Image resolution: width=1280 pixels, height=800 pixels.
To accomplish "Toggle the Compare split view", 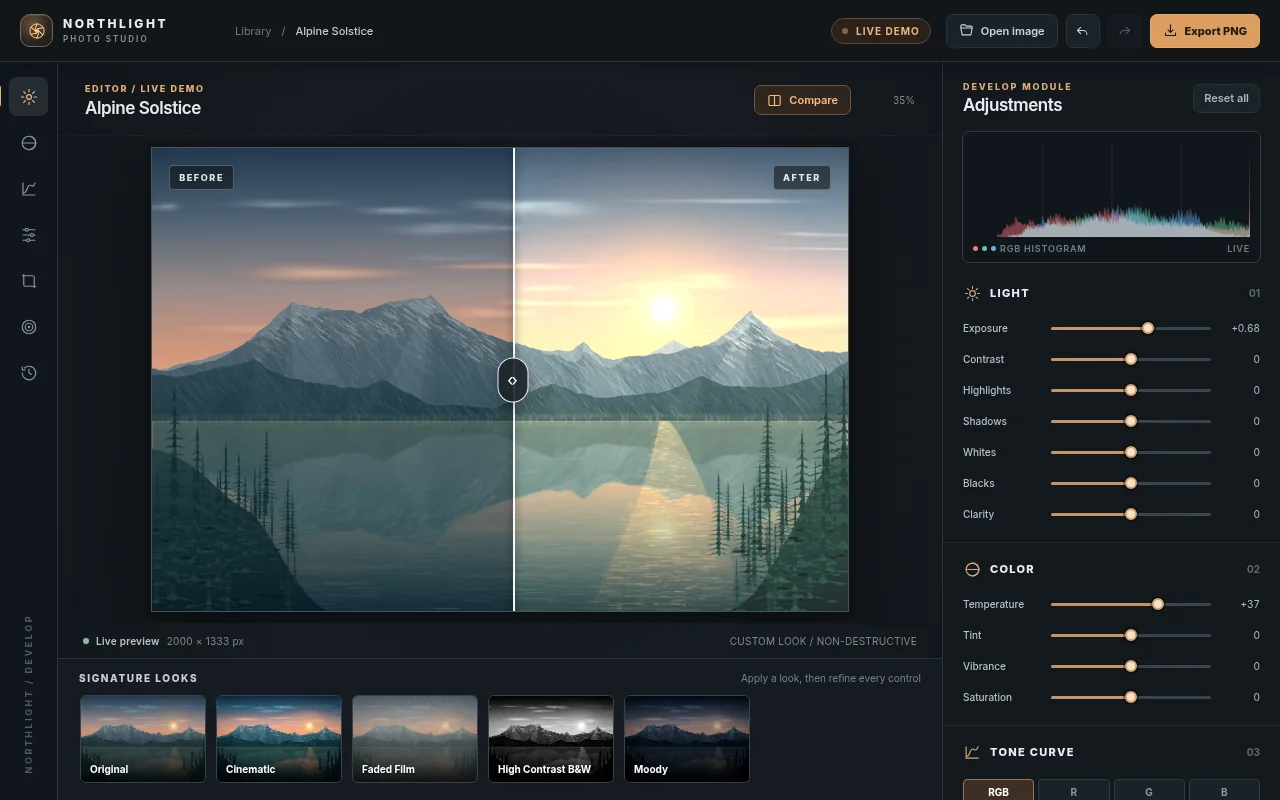I will point(802,100).
